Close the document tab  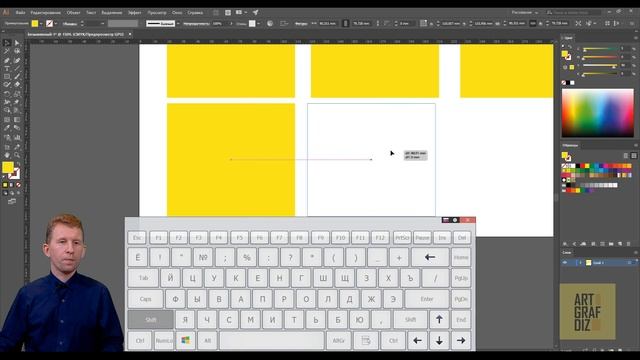point(130,34)
